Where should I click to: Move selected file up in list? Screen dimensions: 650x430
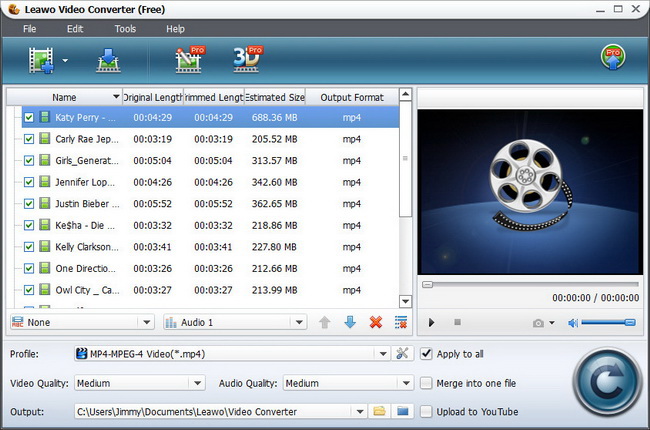pyautogui.click(x=325, y=322)
